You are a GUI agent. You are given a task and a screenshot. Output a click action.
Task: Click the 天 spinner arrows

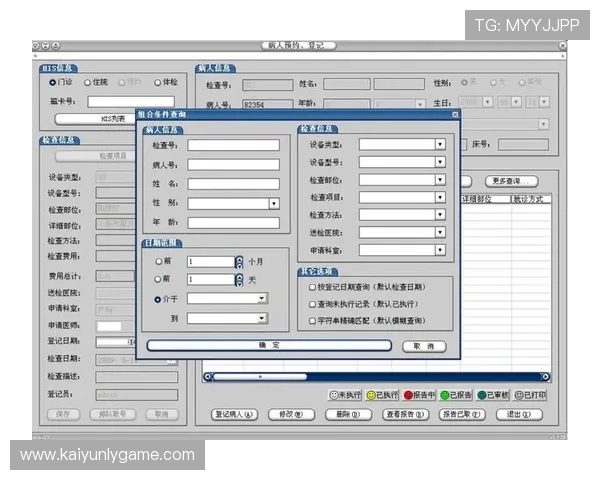(x=239, y=280)
